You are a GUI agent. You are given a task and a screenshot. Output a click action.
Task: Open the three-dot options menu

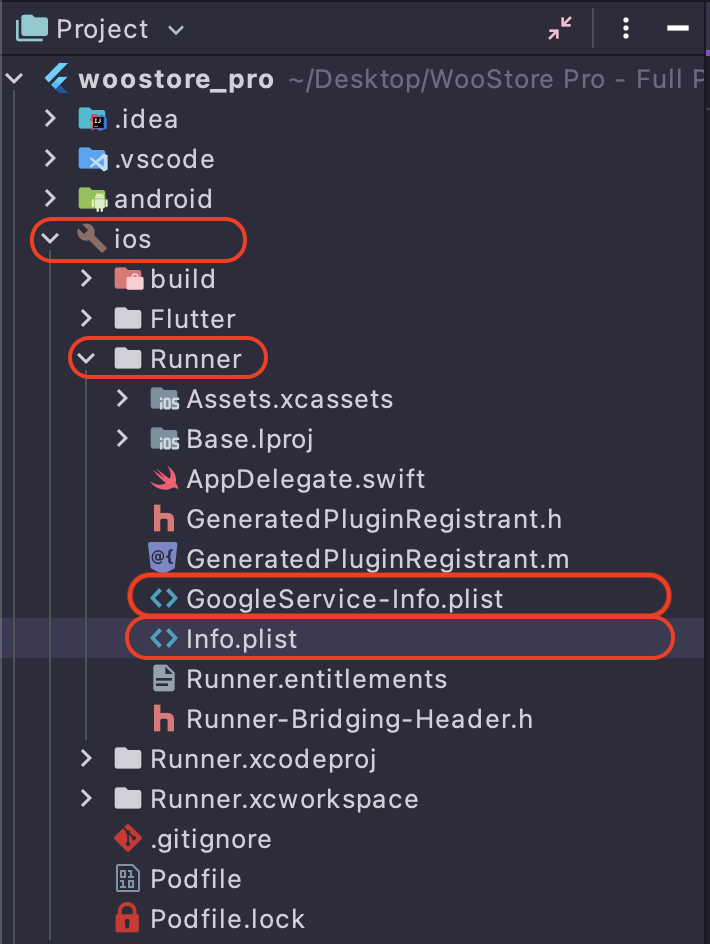point(625,28)
